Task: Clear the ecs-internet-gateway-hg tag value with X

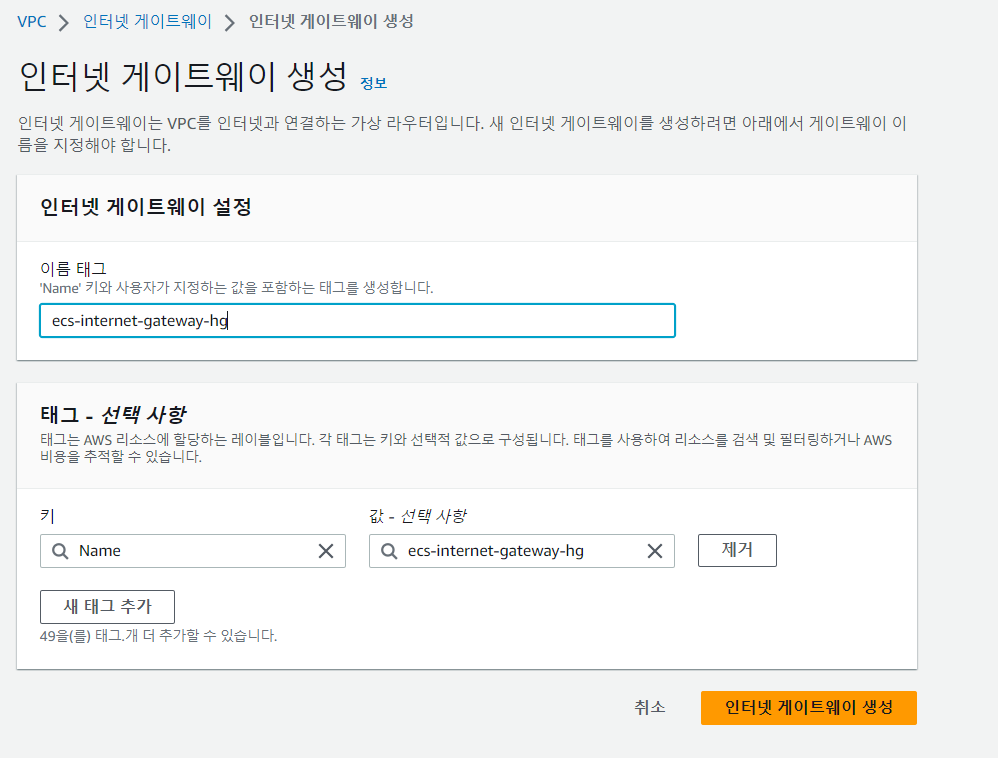Action: point(655,551)
